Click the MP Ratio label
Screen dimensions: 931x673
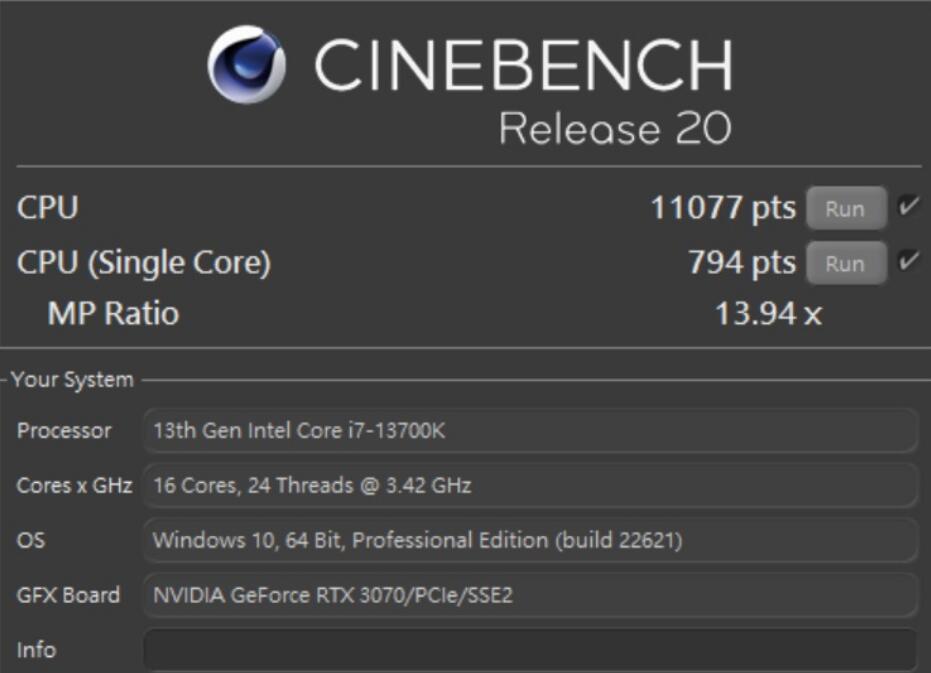pyautogui.click(x=113, y=313)
